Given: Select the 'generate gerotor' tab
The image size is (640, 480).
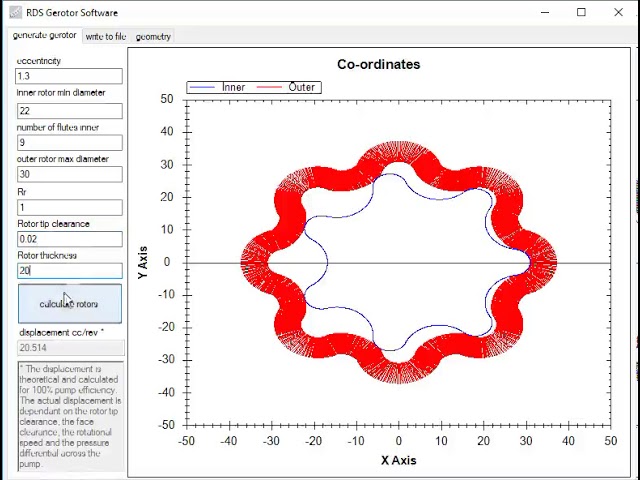Looking at the screenshot, I should click(x=44, y=35).
